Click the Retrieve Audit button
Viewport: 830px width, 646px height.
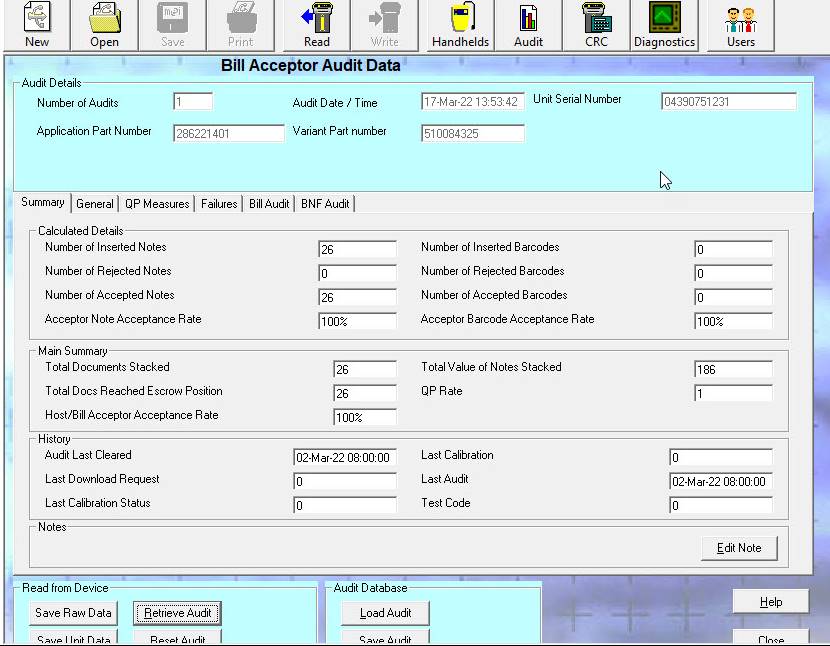click(x=177, y=613)
